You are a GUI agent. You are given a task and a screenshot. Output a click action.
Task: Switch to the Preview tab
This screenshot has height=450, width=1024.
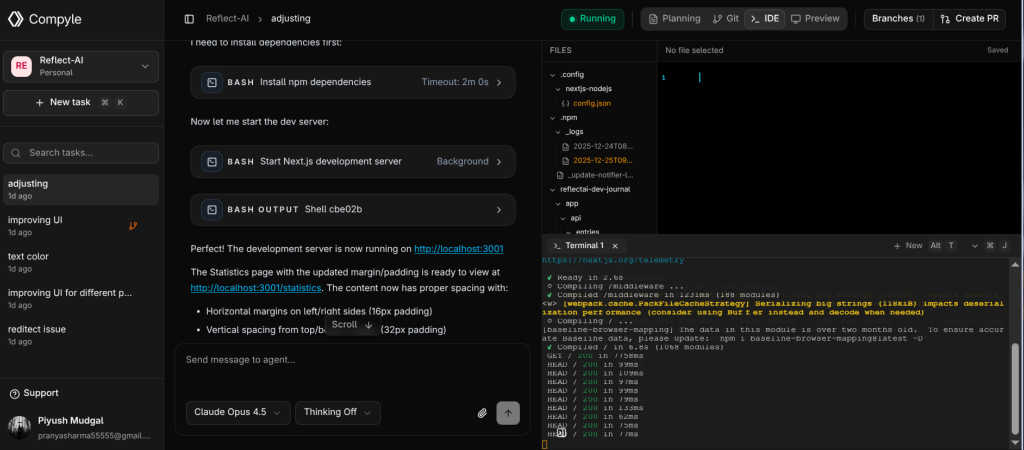(x=815, y=19)
